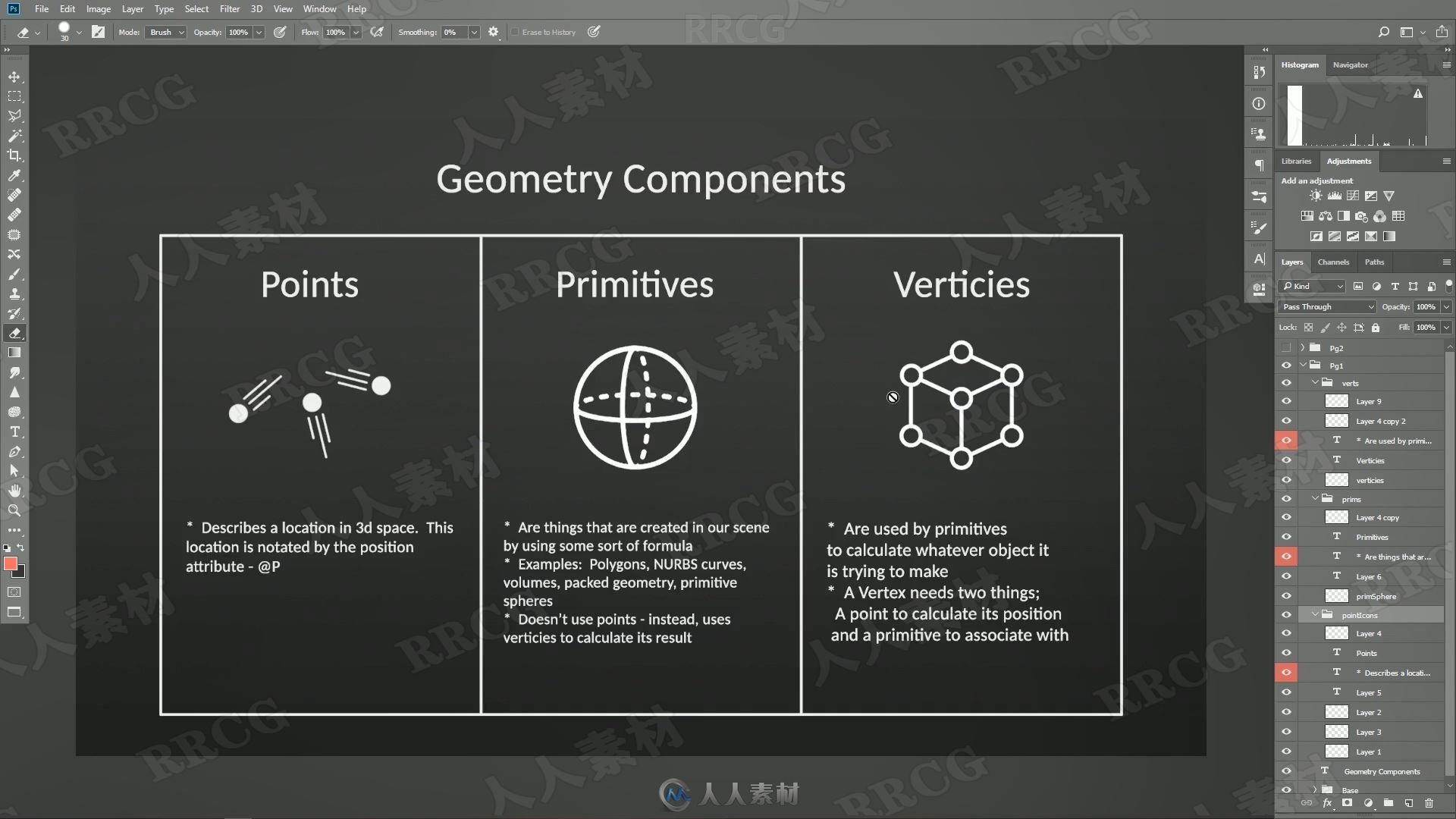Open the Libraries panel
The width and height of the screenshot is (1456, 819).
1296,161
